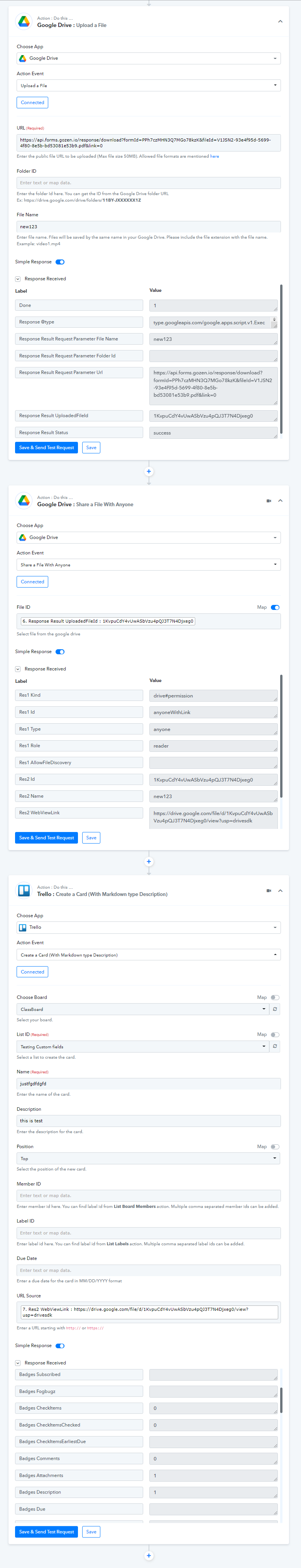Click Save button in Trello step
301x1568 pixels.
tap(91, 1531)
